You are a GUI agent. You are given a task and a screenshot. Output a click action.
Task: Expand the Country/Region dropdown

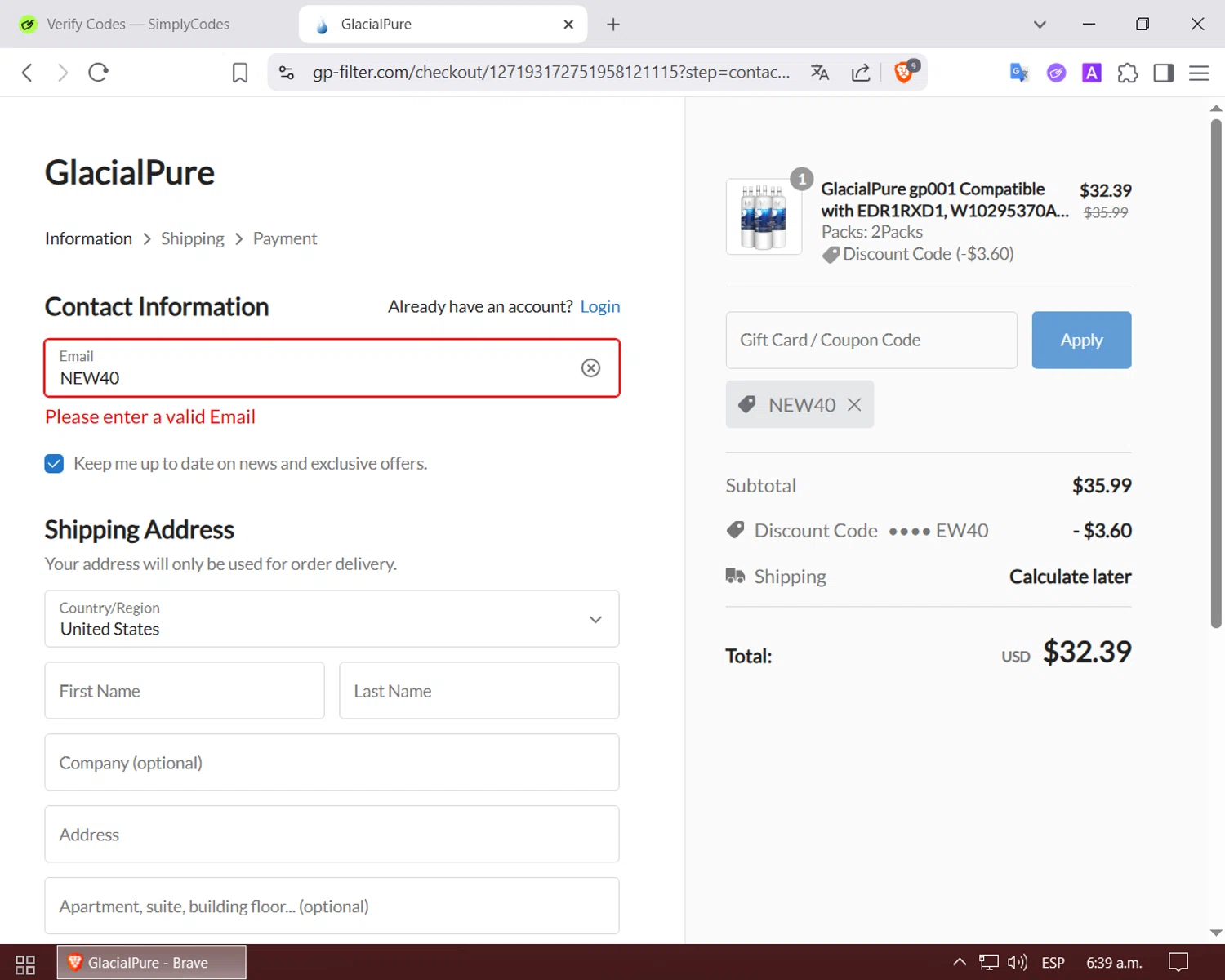click(332, 619)
